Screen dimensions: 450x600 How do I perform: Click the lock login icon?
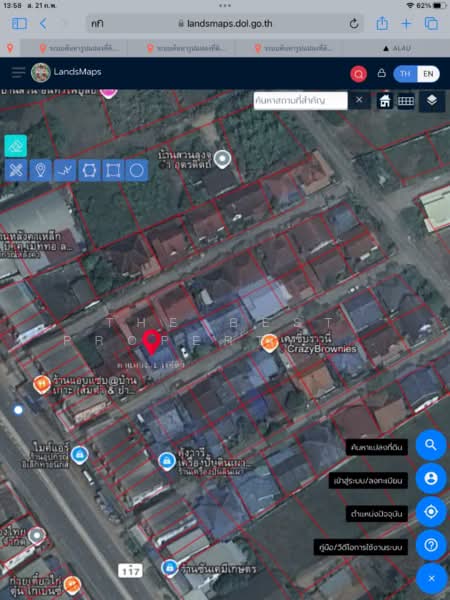coord(382,73)
